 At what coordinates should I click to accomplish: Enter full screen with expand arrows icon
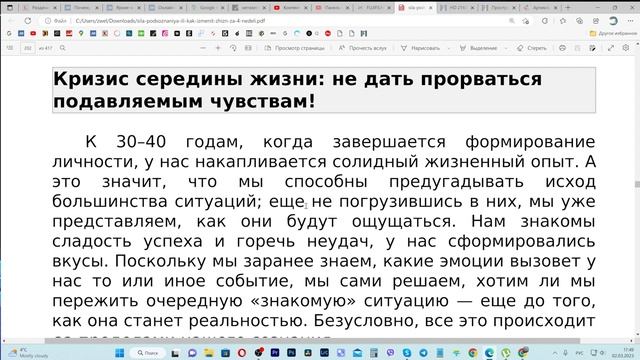click(x=611, y=48)
